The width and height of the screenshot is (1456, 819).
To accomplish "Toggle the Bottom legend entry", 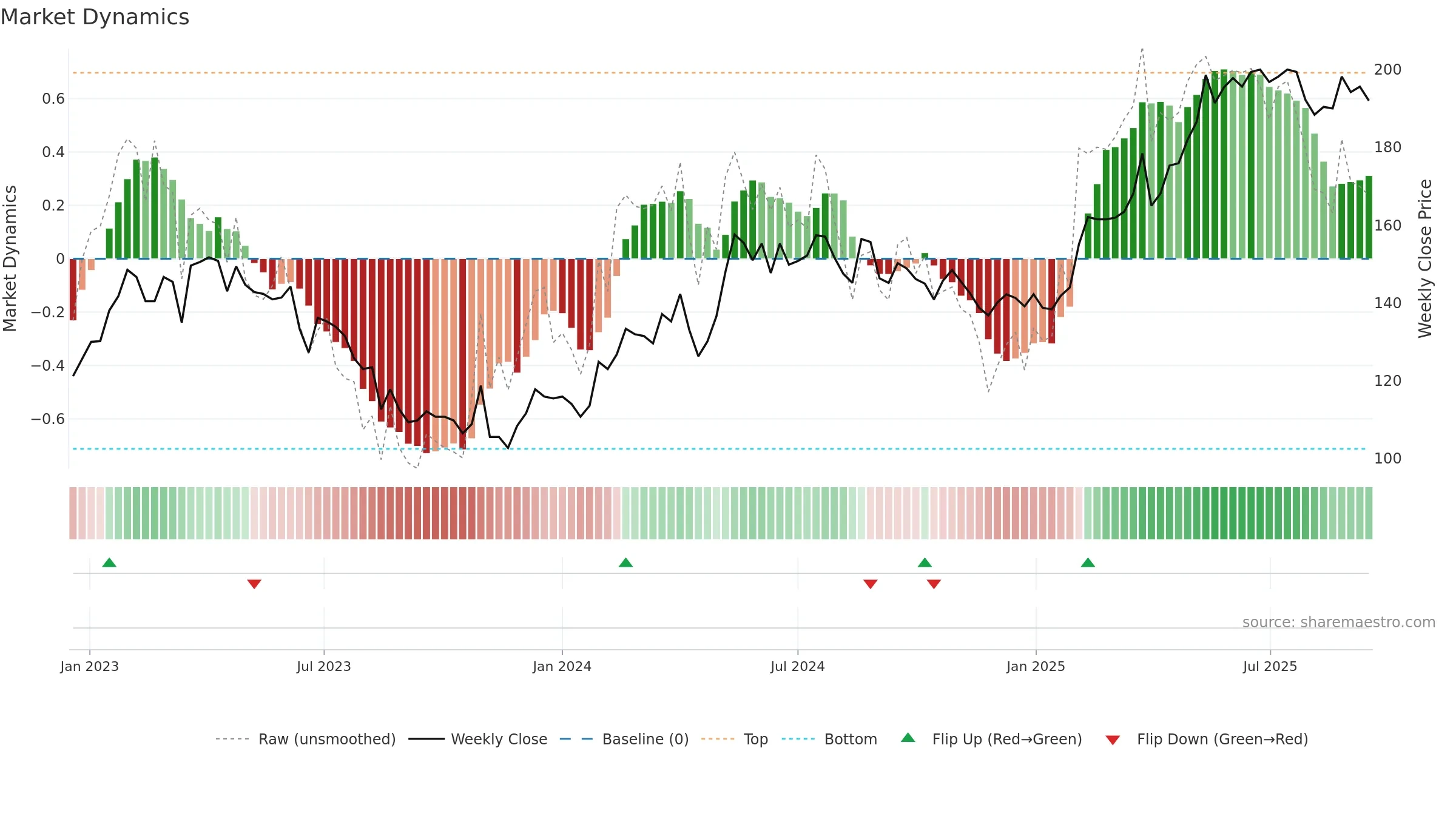I will (x=829, y=739).
